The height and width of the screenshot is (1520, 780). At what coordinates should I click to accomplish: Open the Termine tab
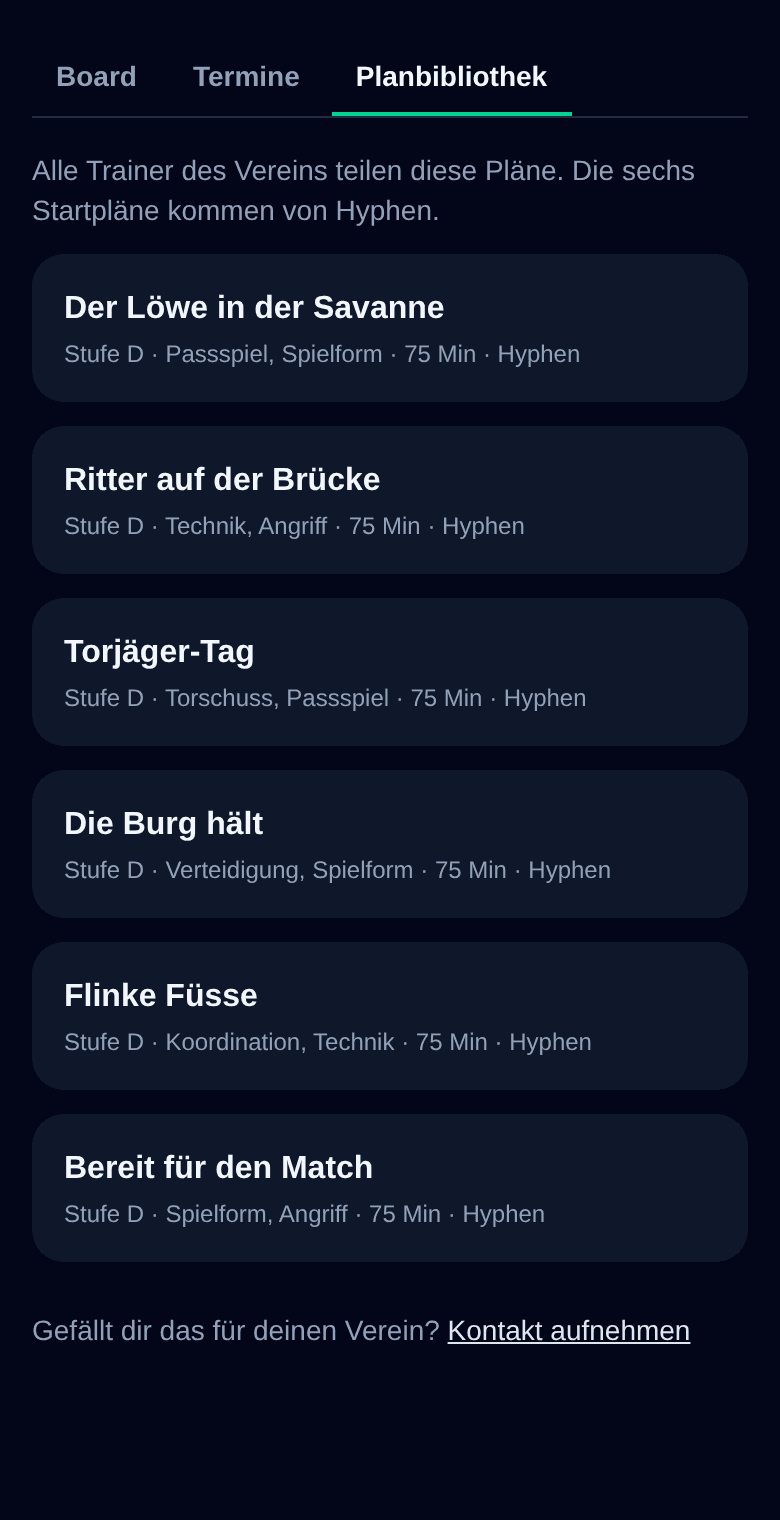pyautogui.click(x=246, y=77)
